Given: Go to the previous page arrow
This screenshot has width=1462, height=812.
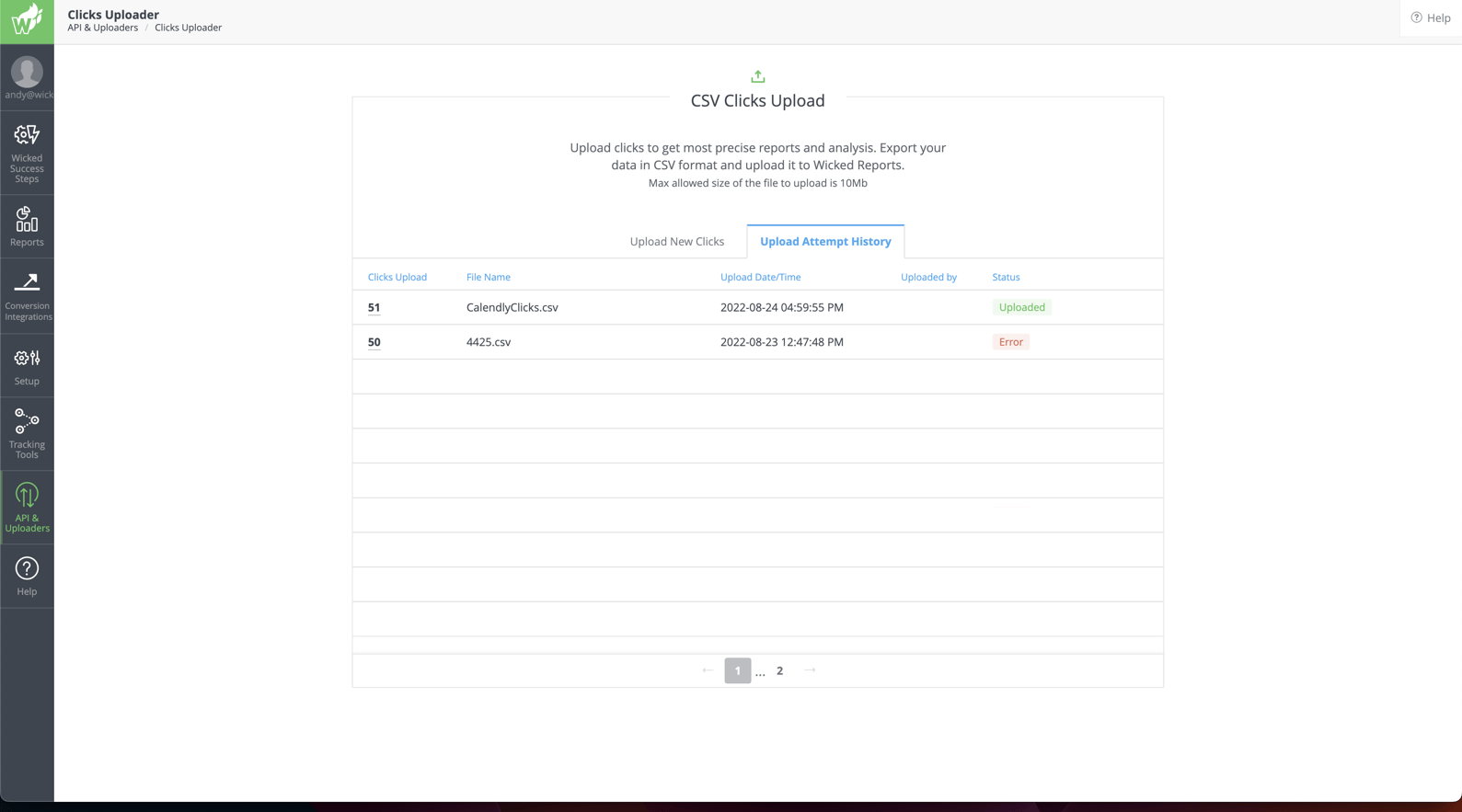Looking at the screenshot, I should (708, 670).
